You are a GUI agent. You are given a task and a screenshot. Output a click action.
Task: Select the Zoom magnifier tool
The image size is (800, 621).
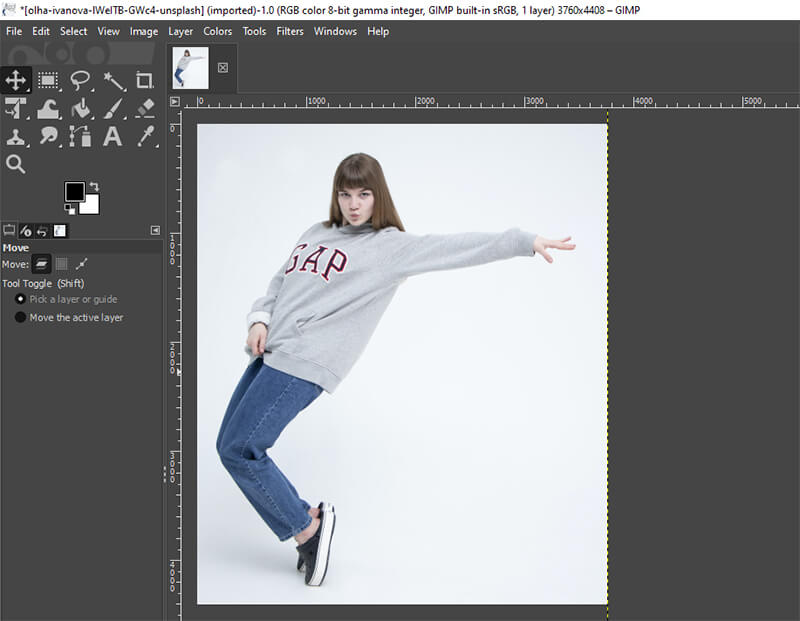click(x=16, y=164)
